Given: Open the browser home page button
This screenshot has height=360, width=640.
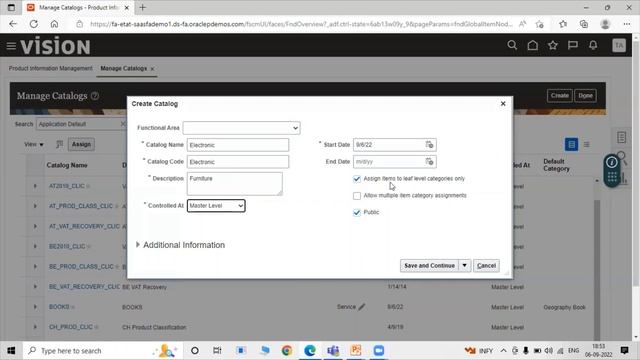Looking at the screenshot, I should click(54, 24).
